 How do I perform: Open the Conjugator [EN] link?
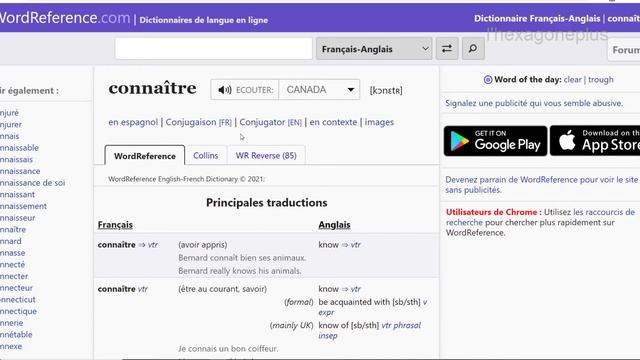point(271,122)
